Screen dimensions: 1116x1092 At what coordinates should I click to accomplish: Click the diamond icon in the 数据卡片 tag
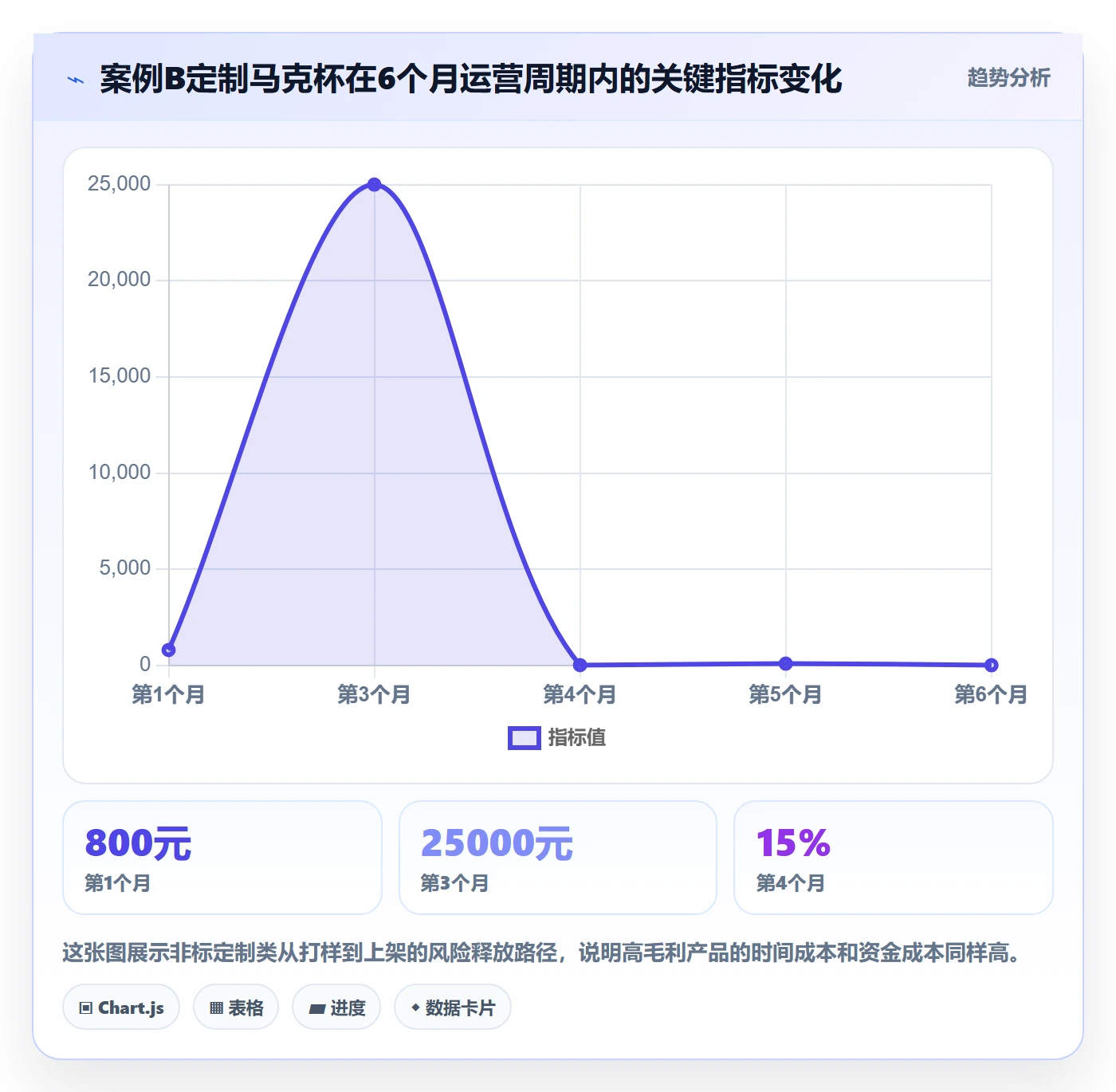(x=415, y=1008)
